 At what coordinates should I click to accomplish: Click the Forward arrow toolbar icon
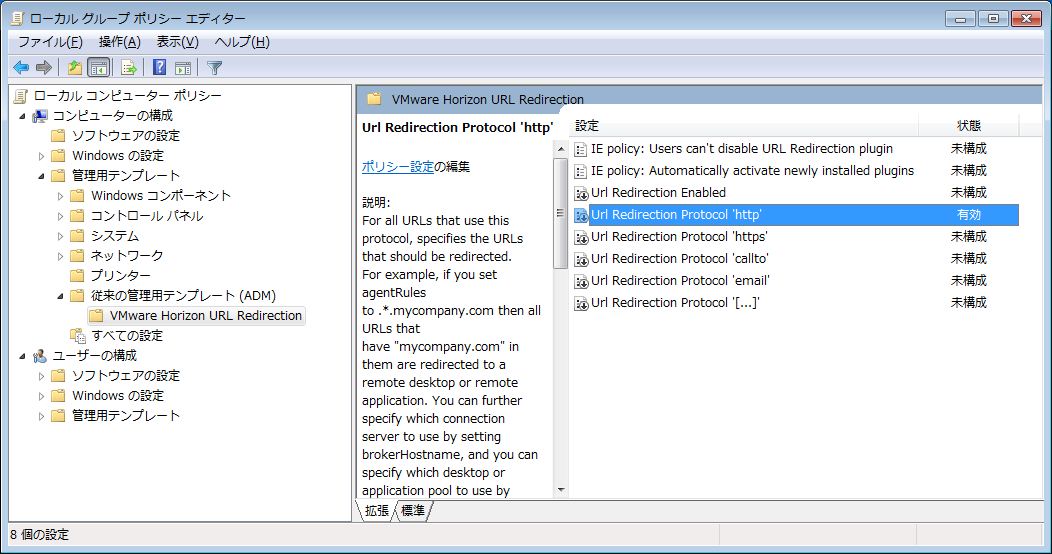(44, 67)
